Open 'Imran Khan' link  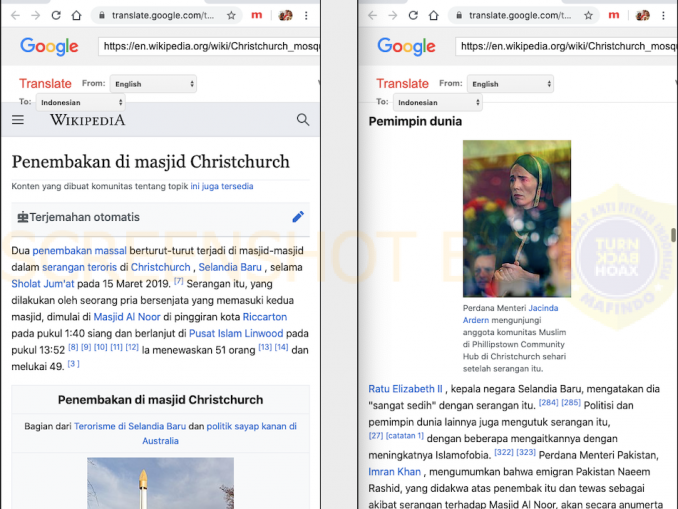pos(394,472)
